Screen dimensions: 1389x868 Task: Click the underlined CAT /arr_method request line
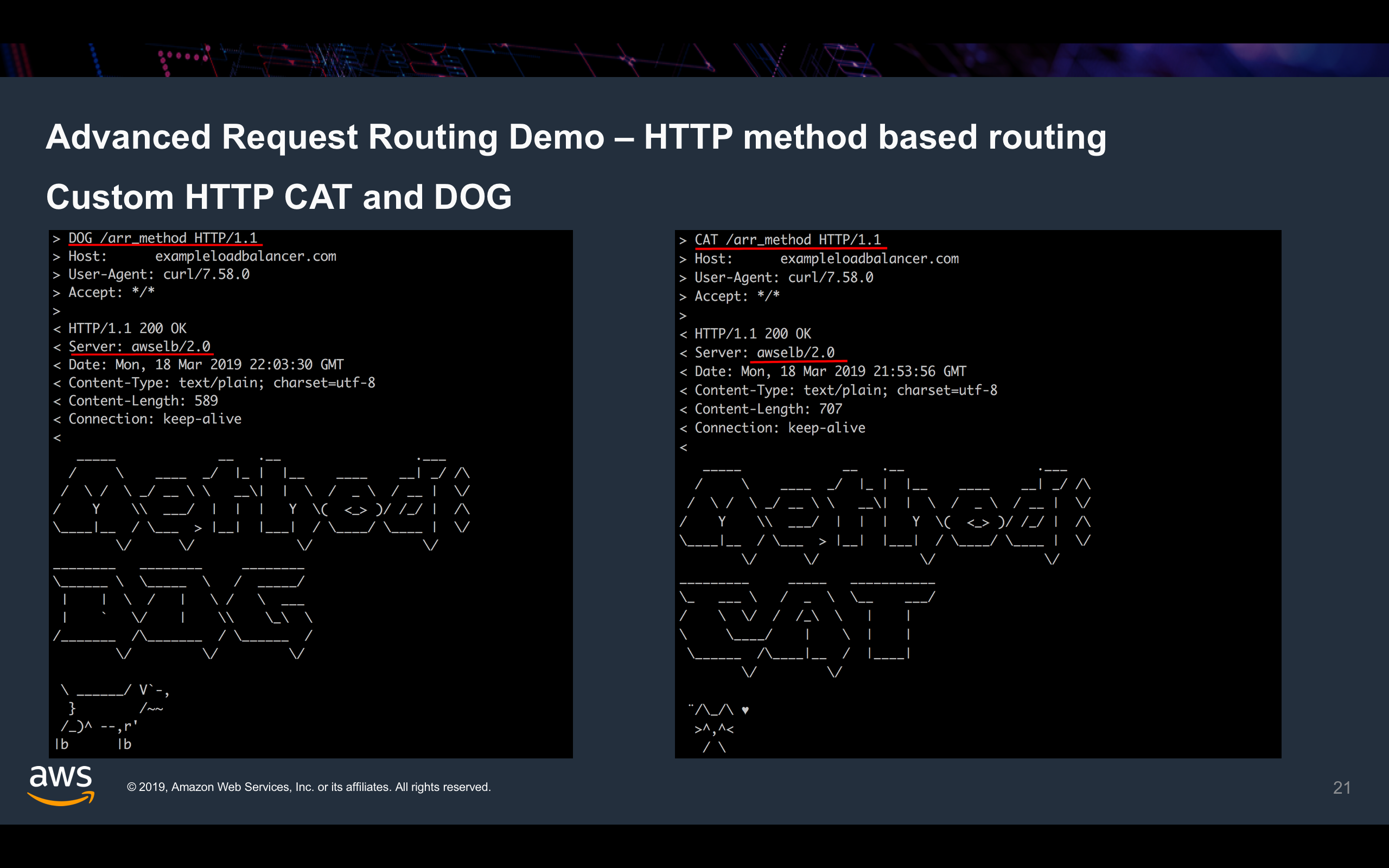tap(787, 240)
